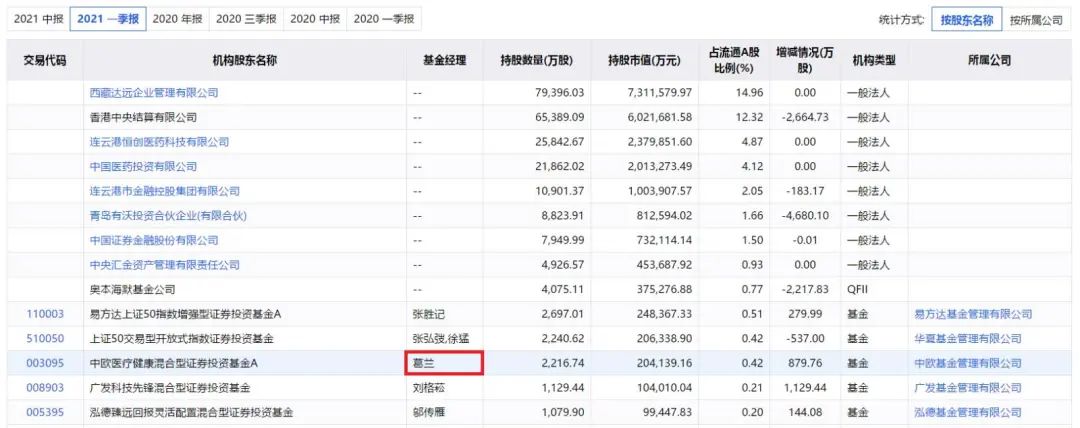This screenshot has width=1080, height=428.
Task: Switch to the 2021 中报 tab
Action: [x=37, y=19]
